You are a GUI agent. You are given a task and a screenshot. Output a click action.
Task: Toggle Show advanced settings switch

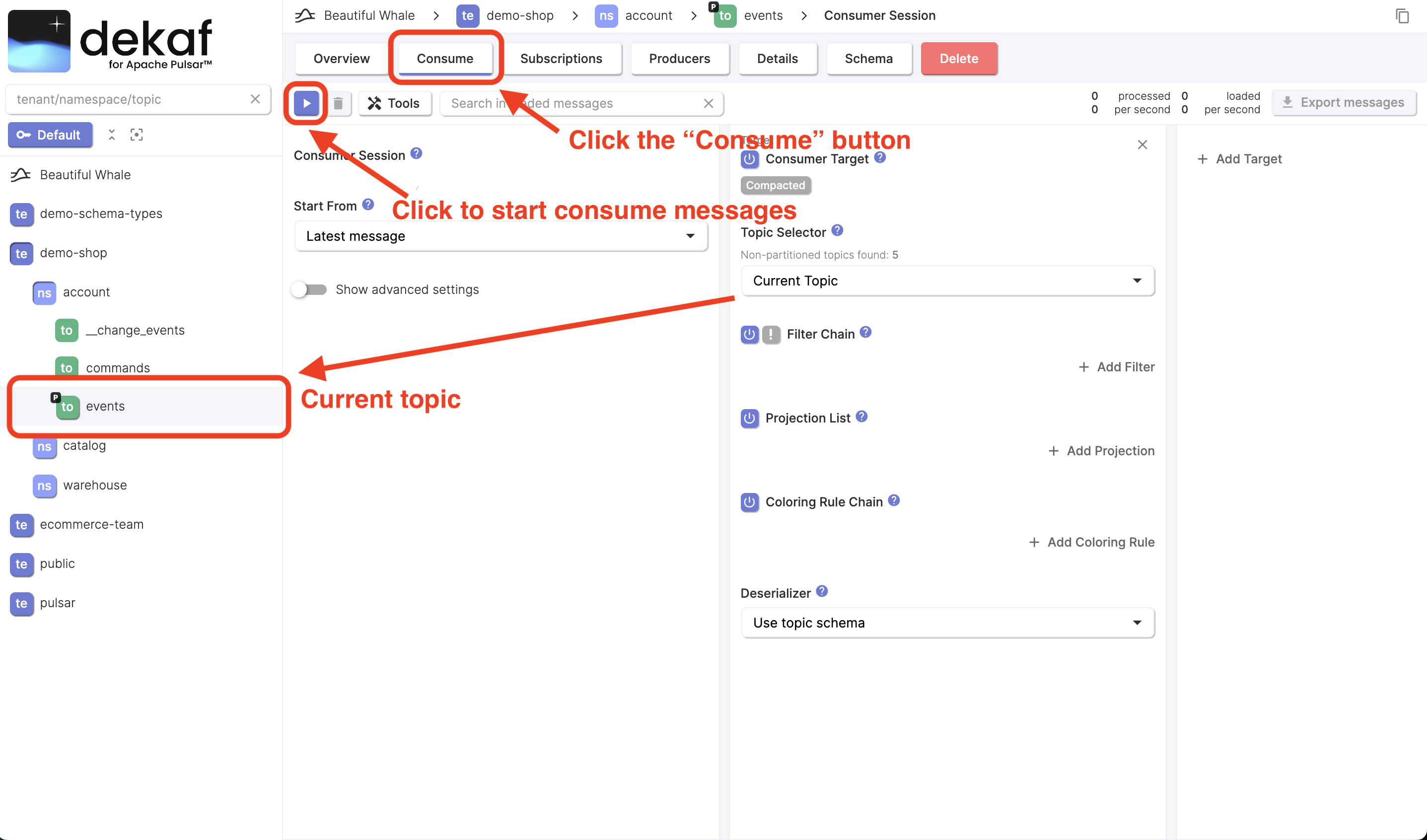[309, 290]
